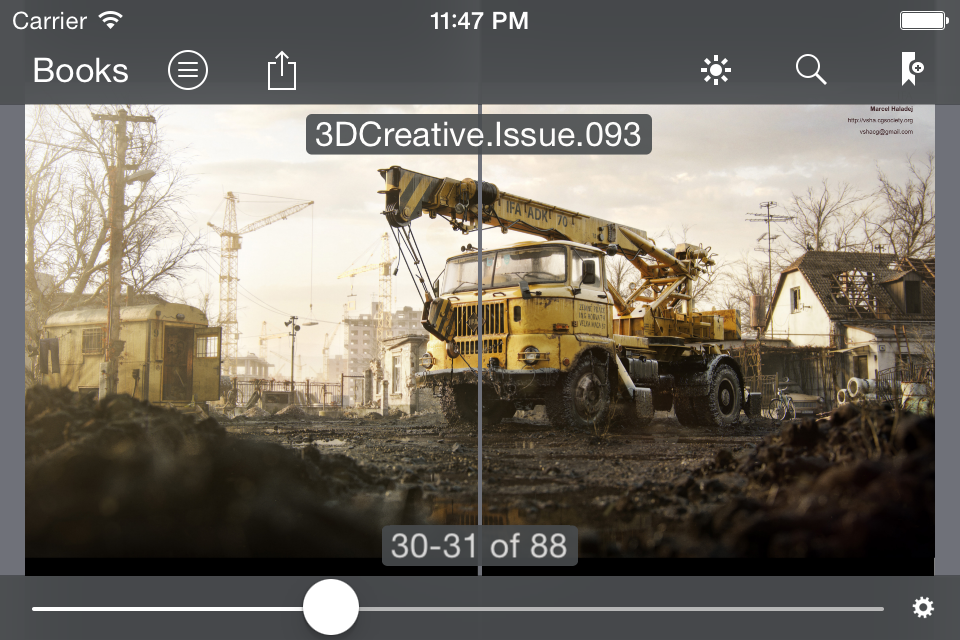960x640 pixels.
Task: Click the title "3DCreative.Issue.093" overlay
Action: coord(479,133)
